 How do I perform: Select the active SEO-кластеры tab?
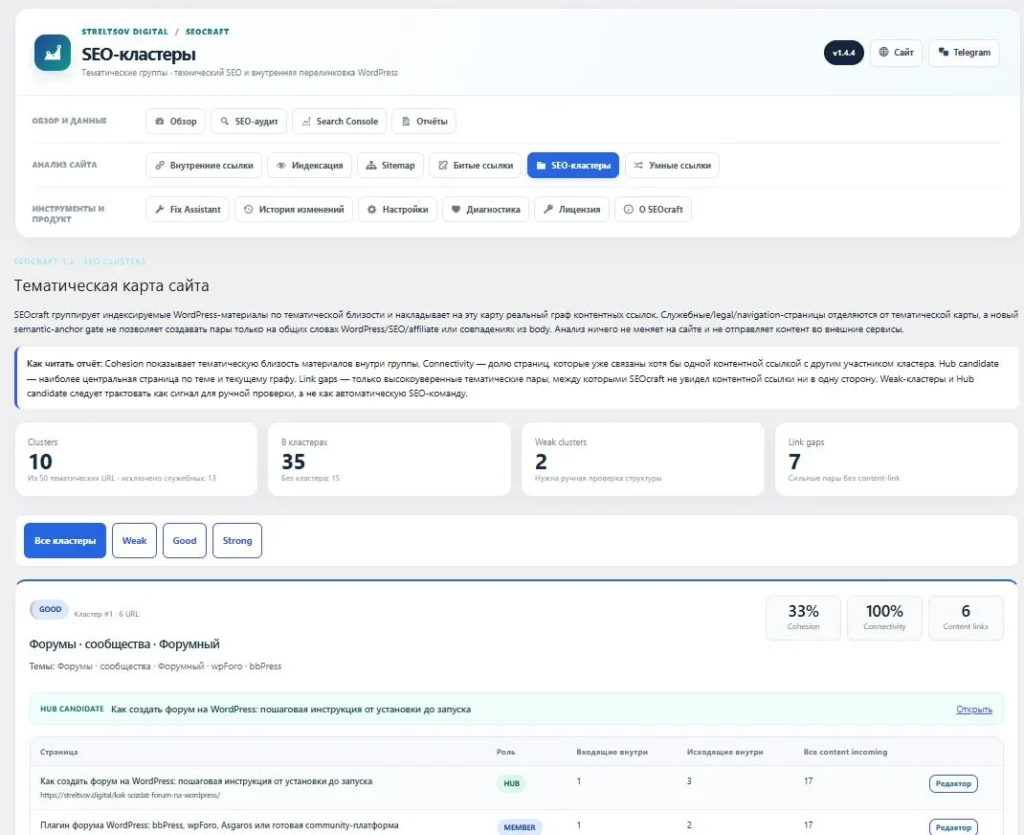click(573, 165)
